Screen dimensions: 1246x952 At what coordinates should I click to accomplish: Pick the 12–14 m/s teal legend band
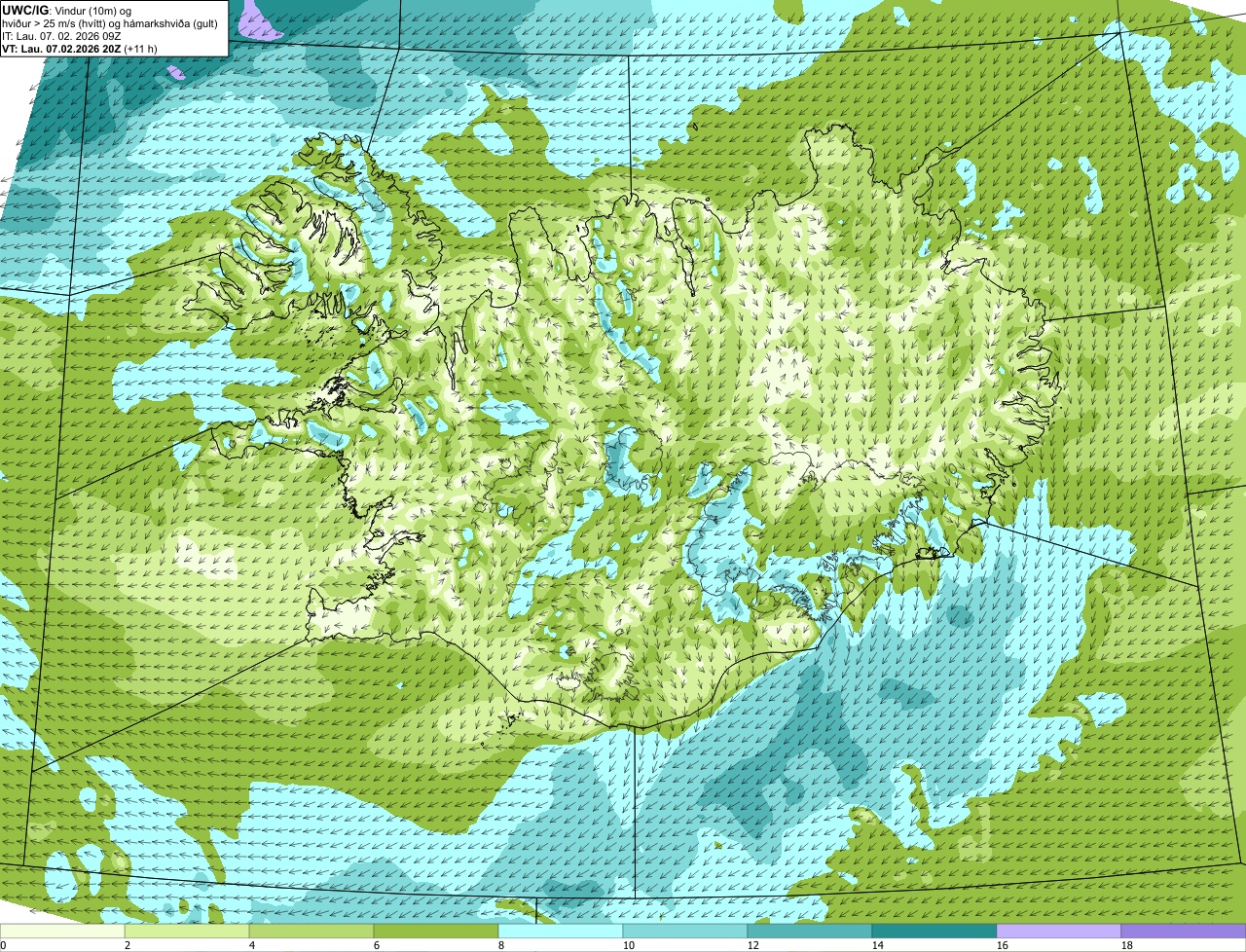pos(810,932)
